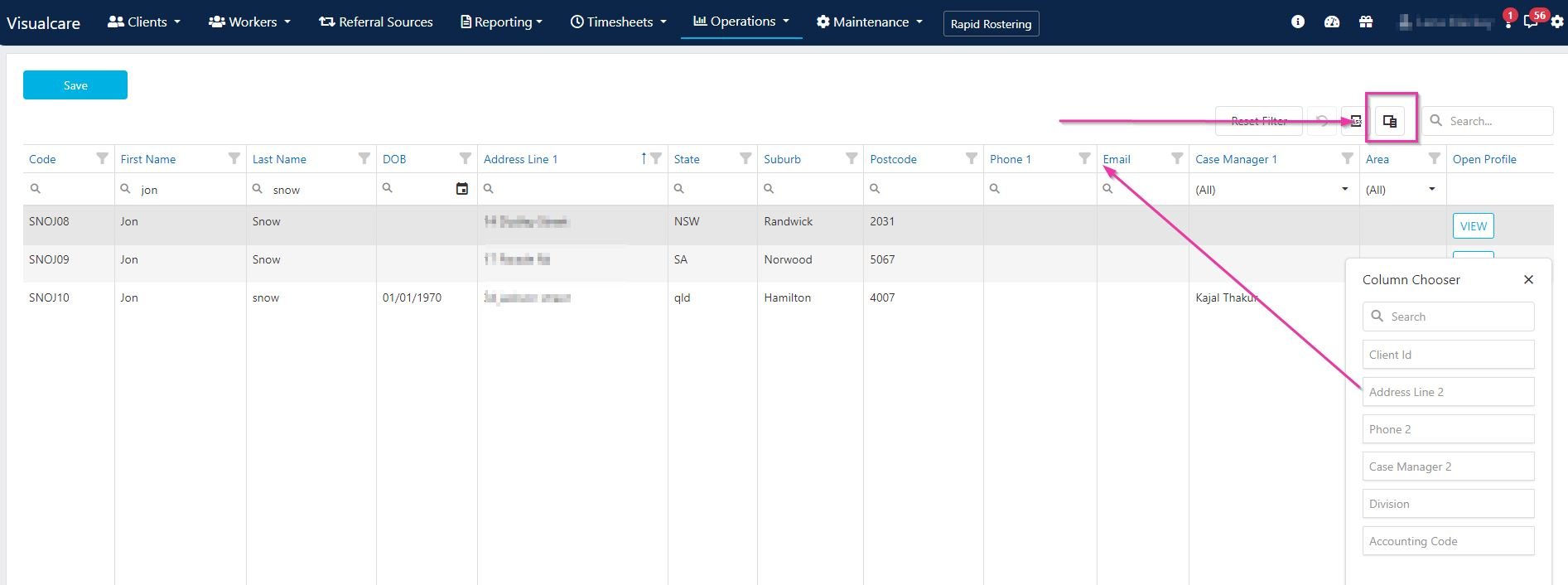Screen dimensions: 1568x585
Task: Click the Postcode column filter field
Action: [924, 189]
